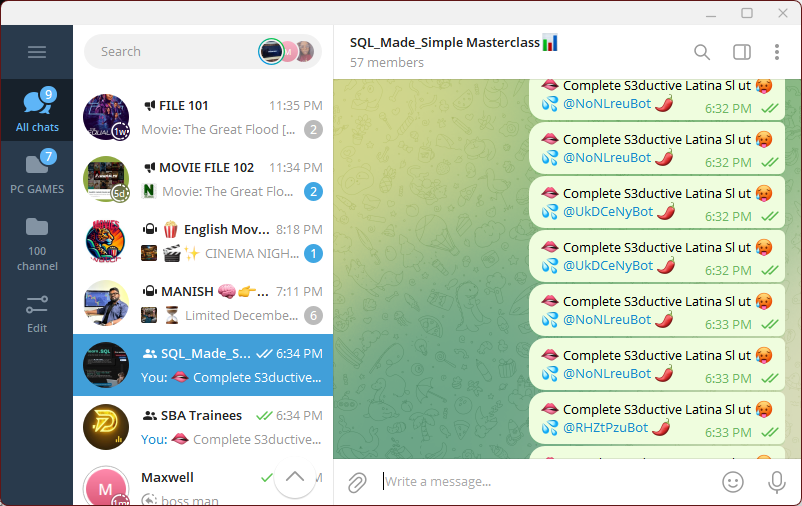The image size is (802, 506).
Task: Click 57 members subtitle
Action: (387, 62)
